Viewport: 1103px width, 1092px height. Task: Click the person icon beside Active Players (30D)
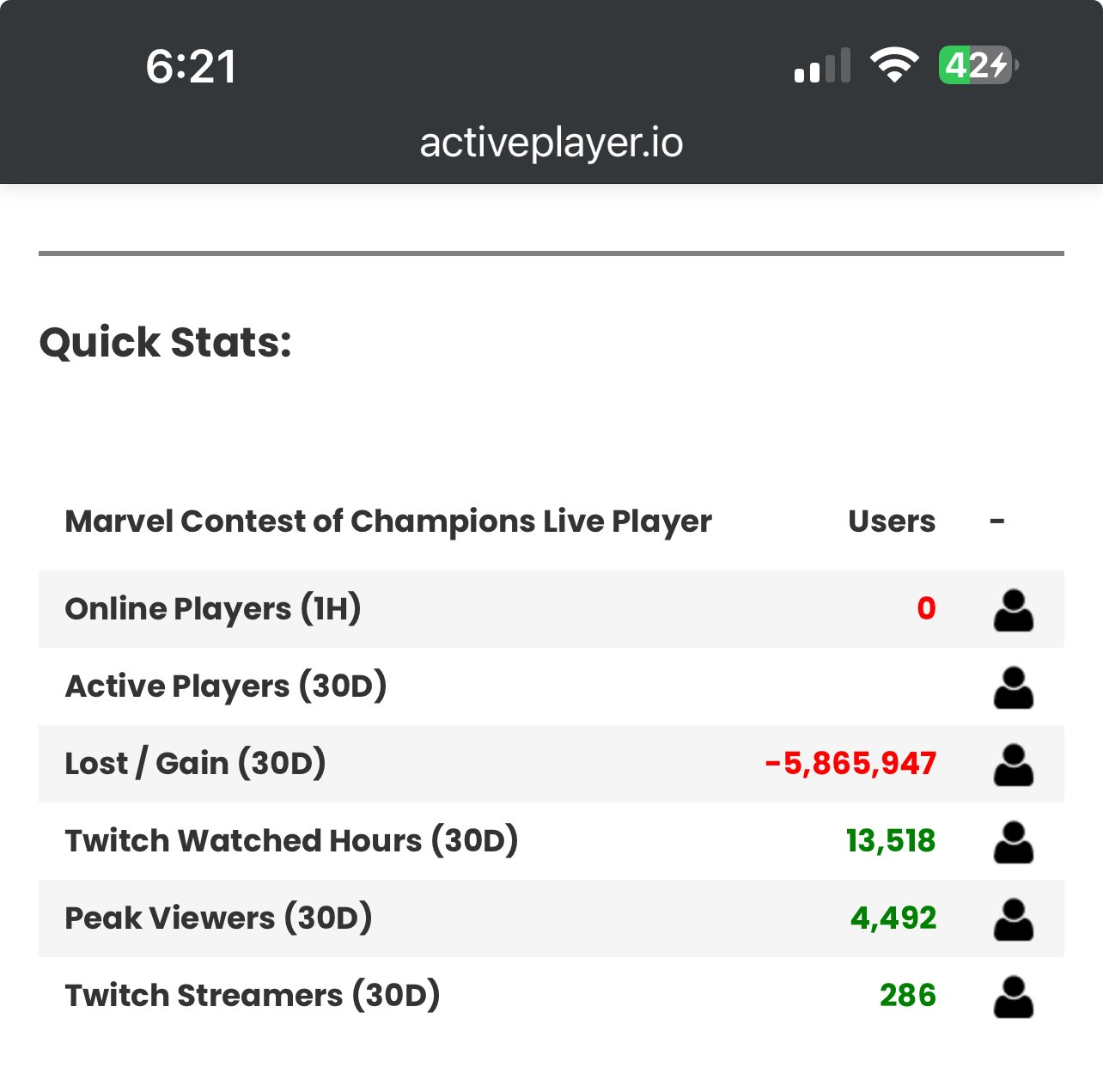[x=1014, y=687]
